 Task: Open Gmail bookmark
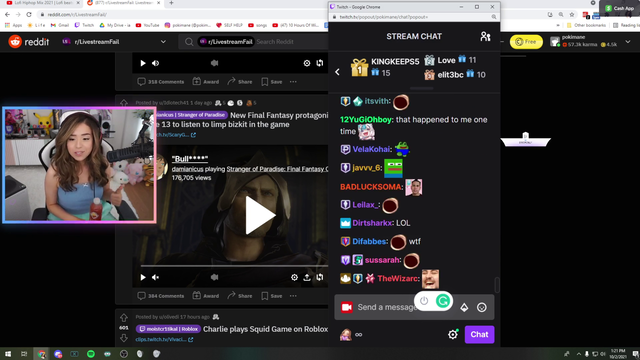(x=60, y=25)
